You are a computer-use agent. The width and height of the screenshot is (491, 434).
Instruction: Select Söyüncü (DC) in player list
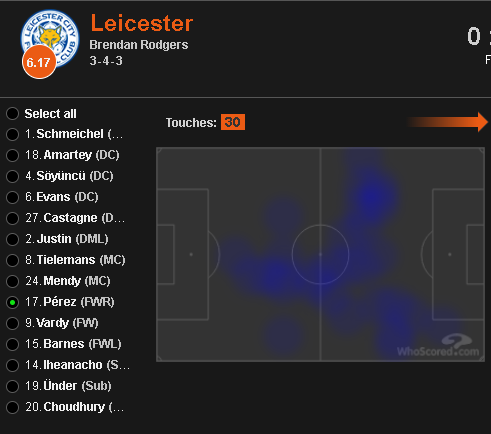click(x=12, y=176)
